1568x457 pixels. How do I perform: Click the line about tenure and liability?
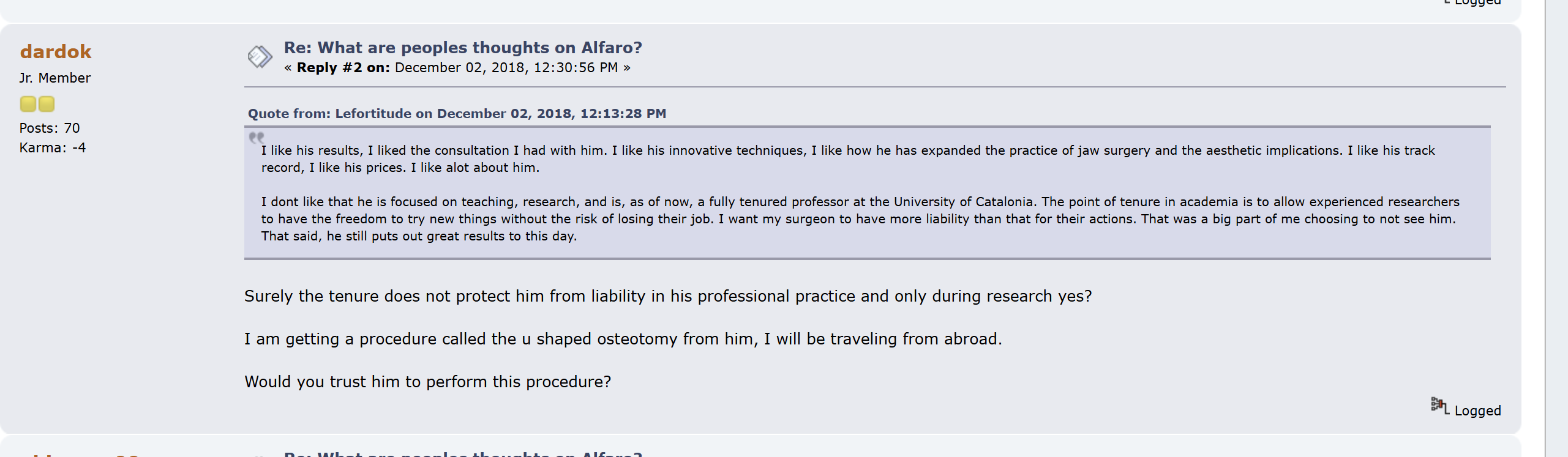click(x=667, y=297)
